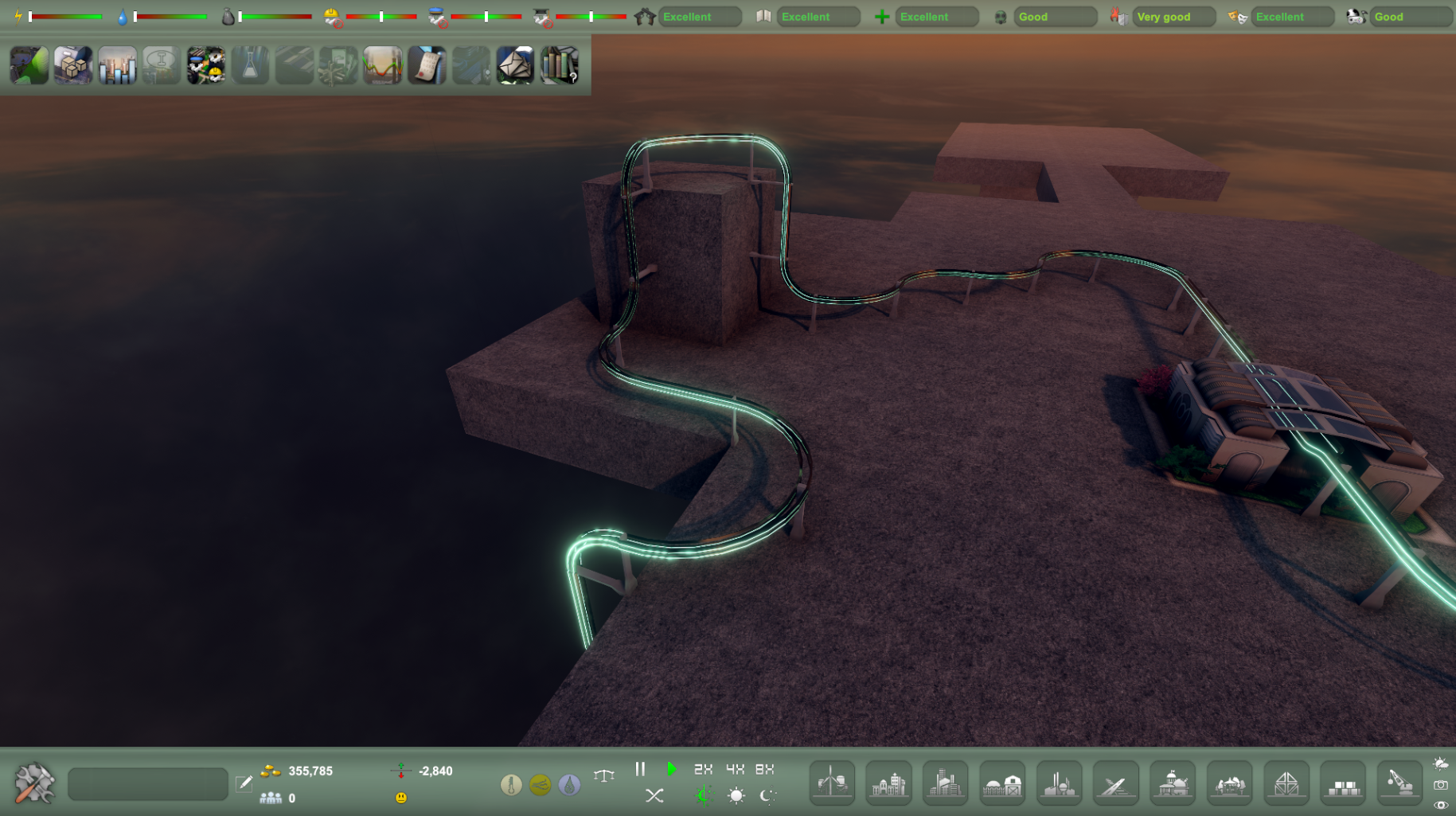This screenshot has width=1456, height=816.
Task: Open the resources crates panel icon
Action: coord(73,65)
